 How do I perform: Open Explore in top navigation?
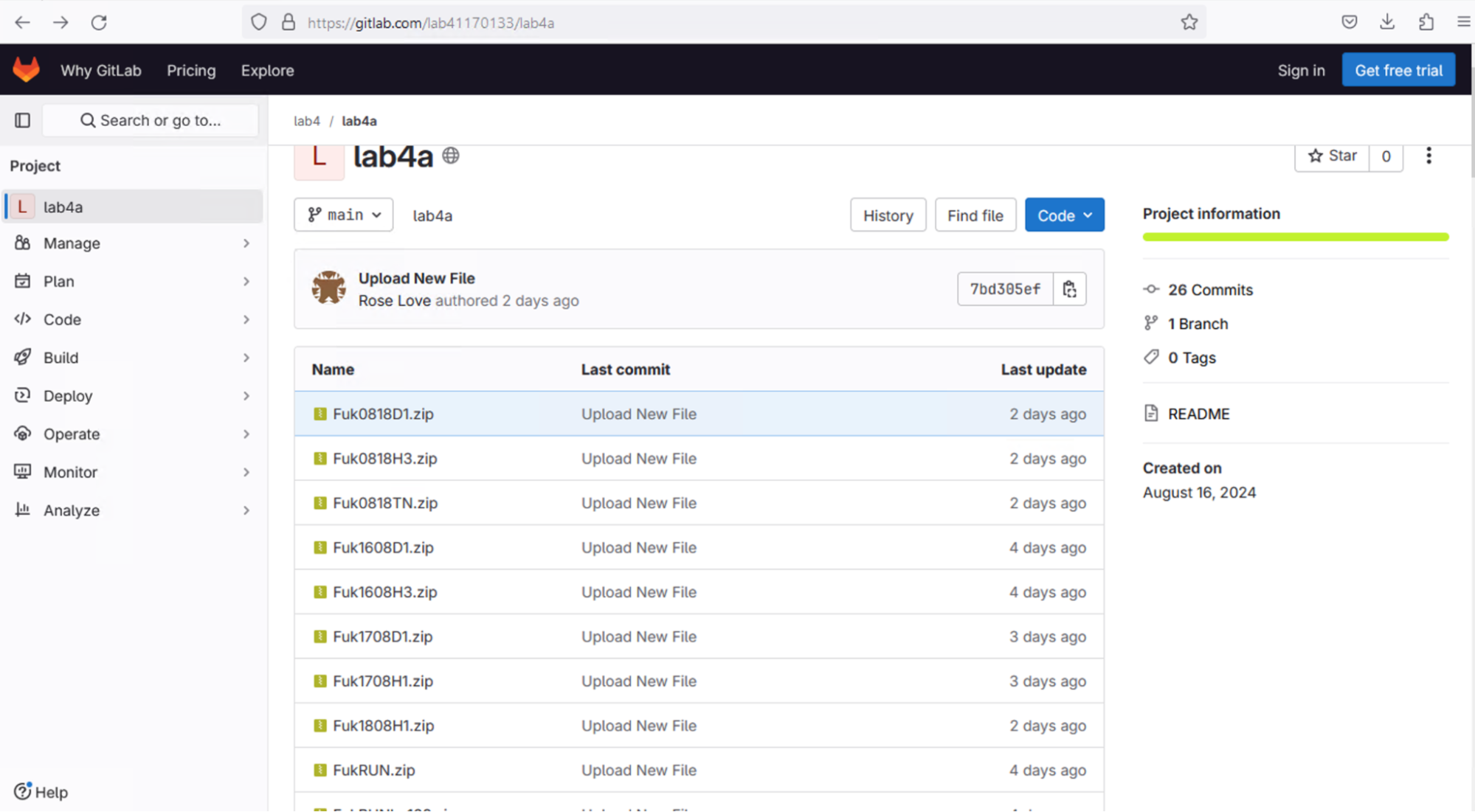[x=267, y=70]
